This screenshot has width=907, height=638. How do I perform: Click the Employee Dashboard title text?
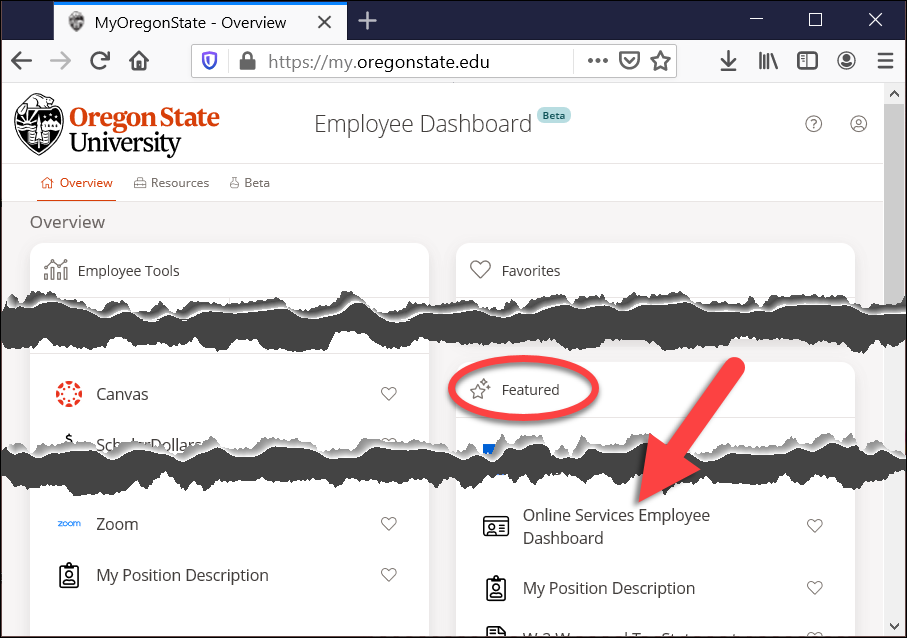coord(423,124)
